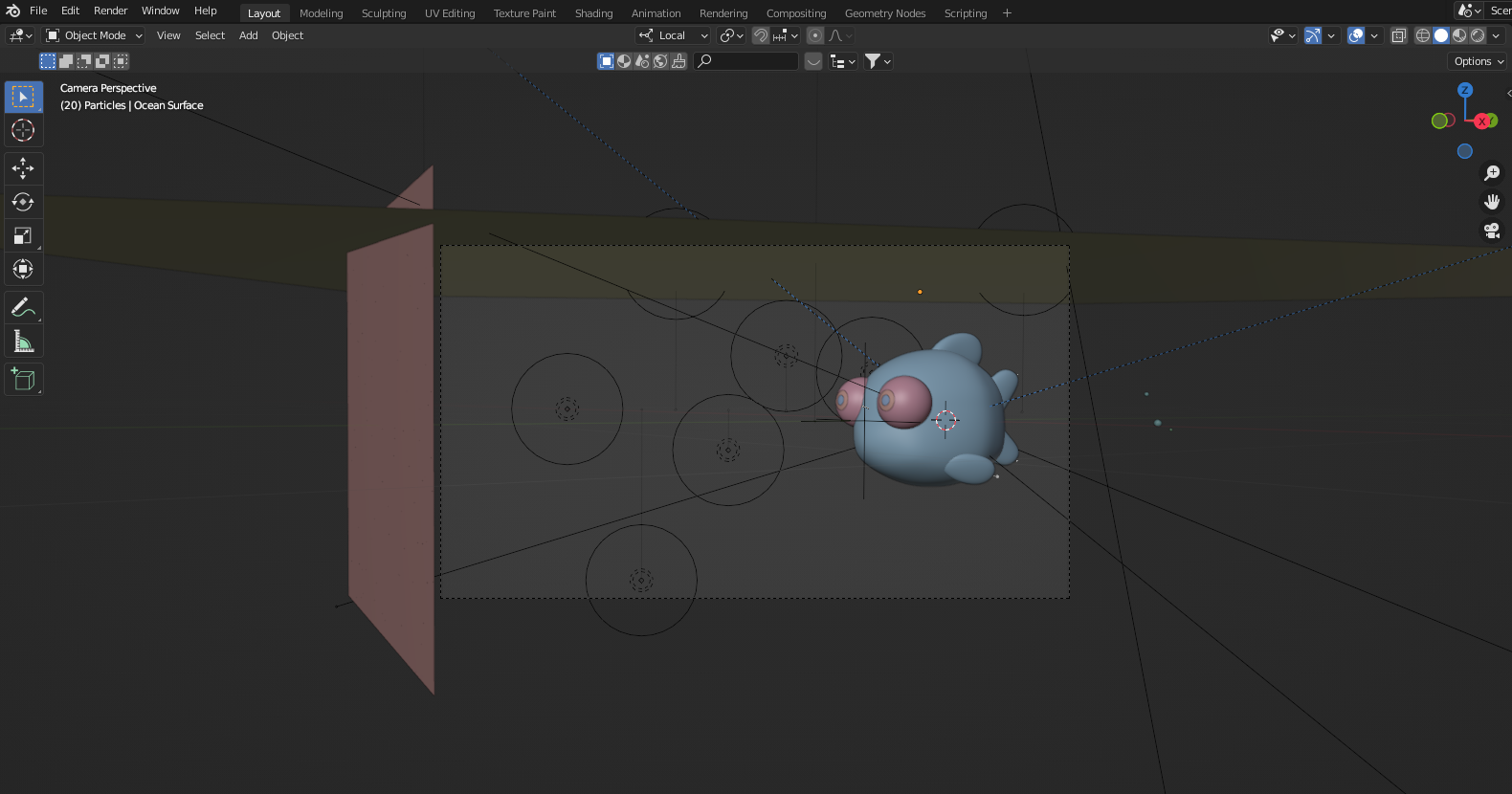
Task: Open the viewport View menu
Action: (168, 35)
